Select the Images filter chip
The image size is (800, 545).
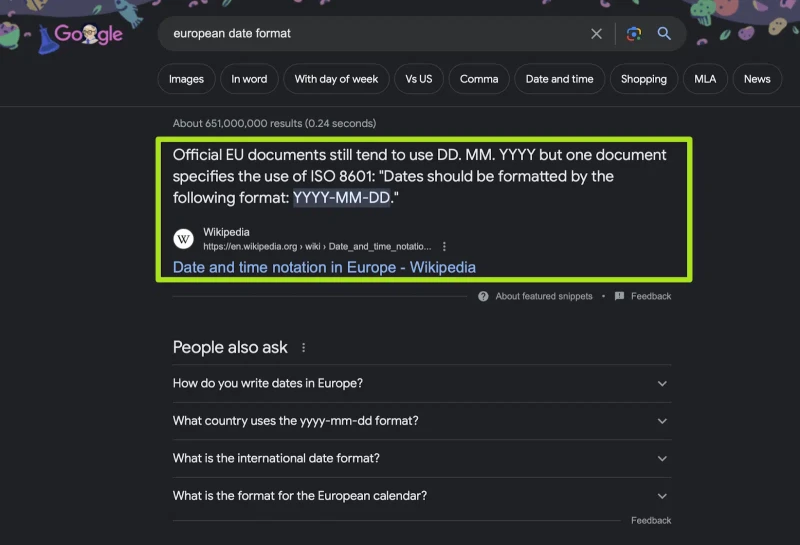[x=186, y=79]
